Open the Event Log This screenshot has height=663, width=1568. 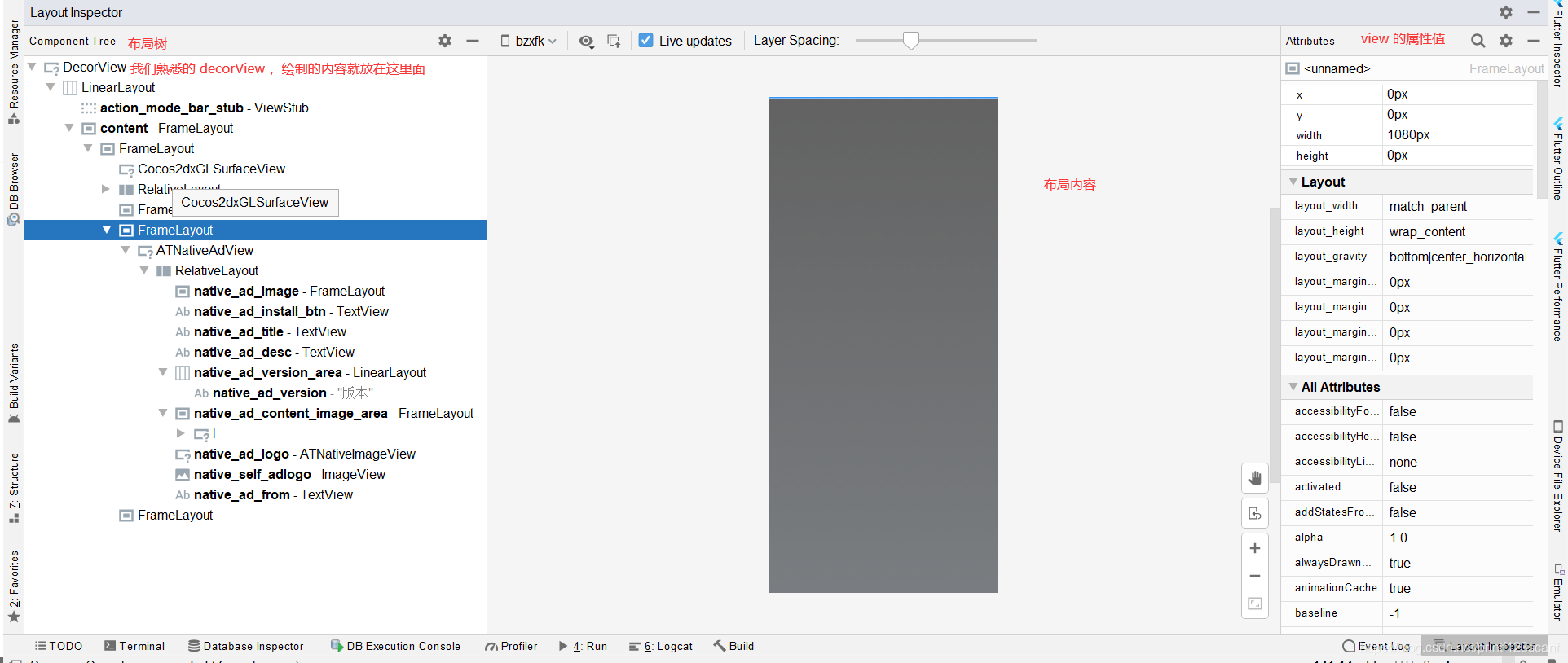click(x=1376, y=646)
